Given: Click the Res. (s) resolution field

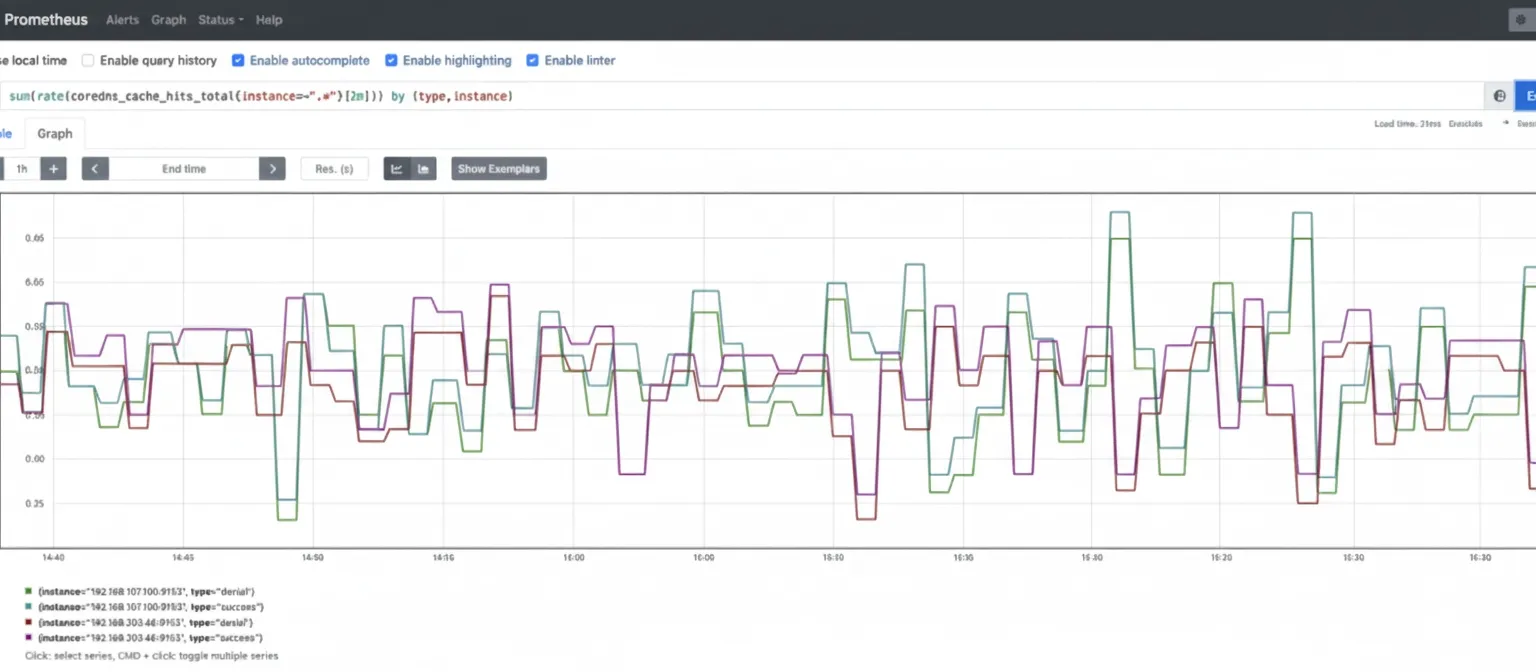Looking at the screenshot, I should pos(334,169).
